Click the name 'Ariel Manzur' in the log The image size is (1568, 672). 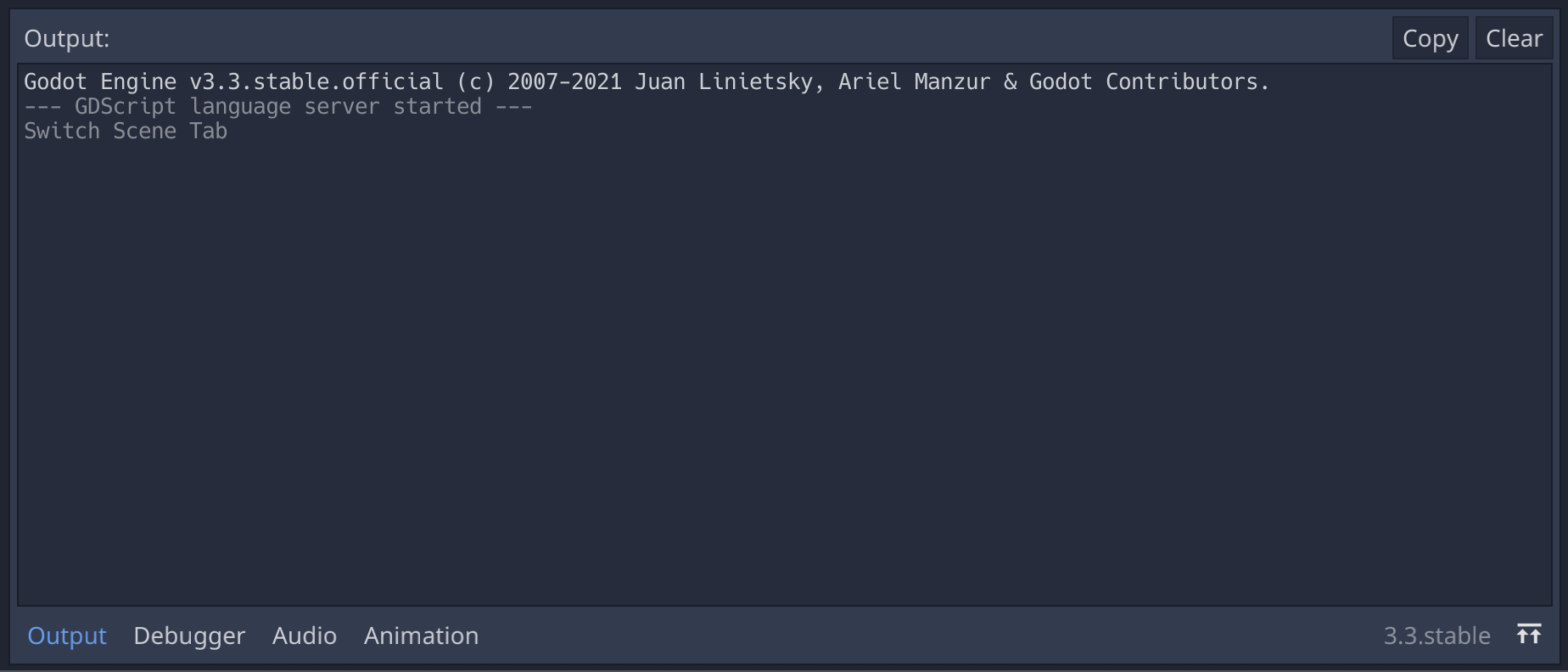(915, 82)
